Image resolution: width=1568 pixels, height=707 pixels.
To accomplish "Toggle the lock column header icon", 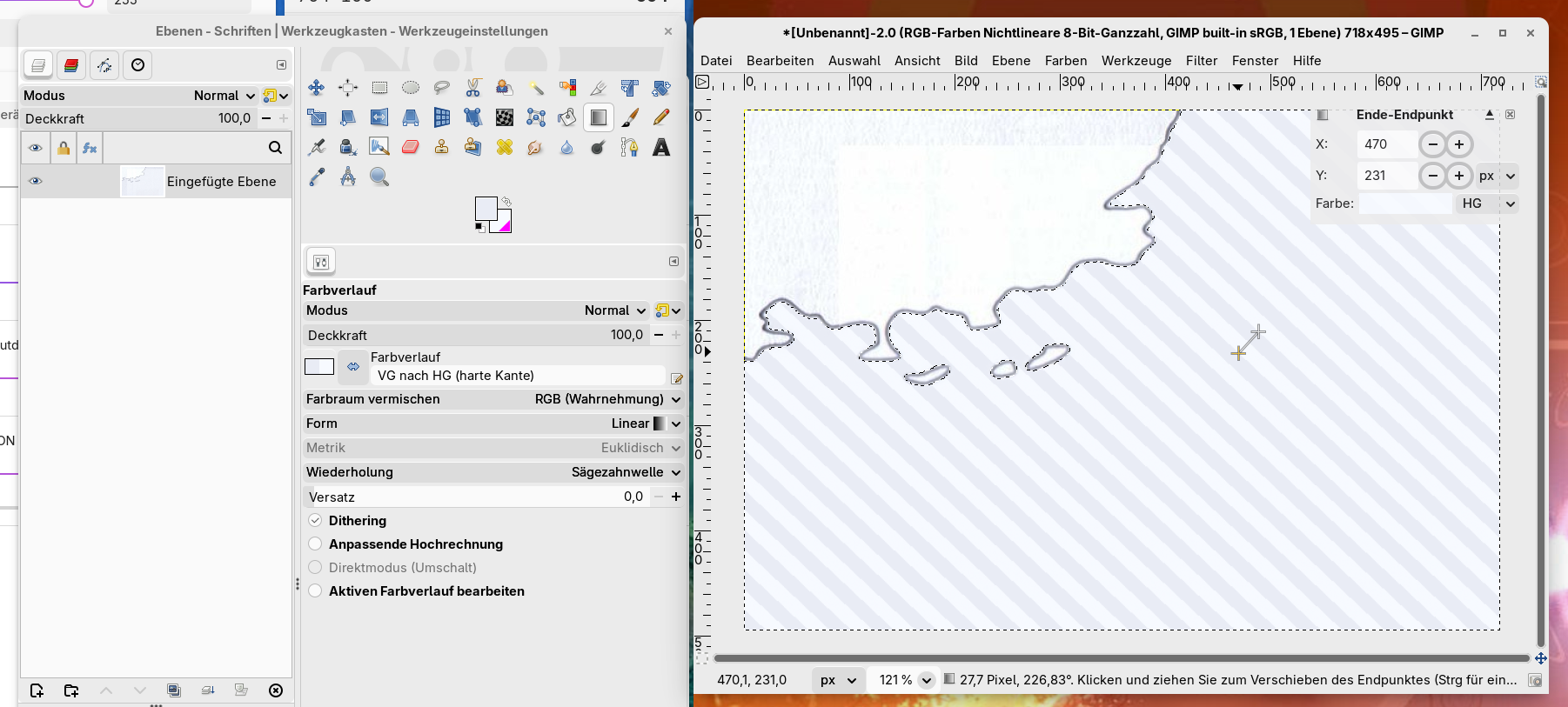I will (64, 148).
